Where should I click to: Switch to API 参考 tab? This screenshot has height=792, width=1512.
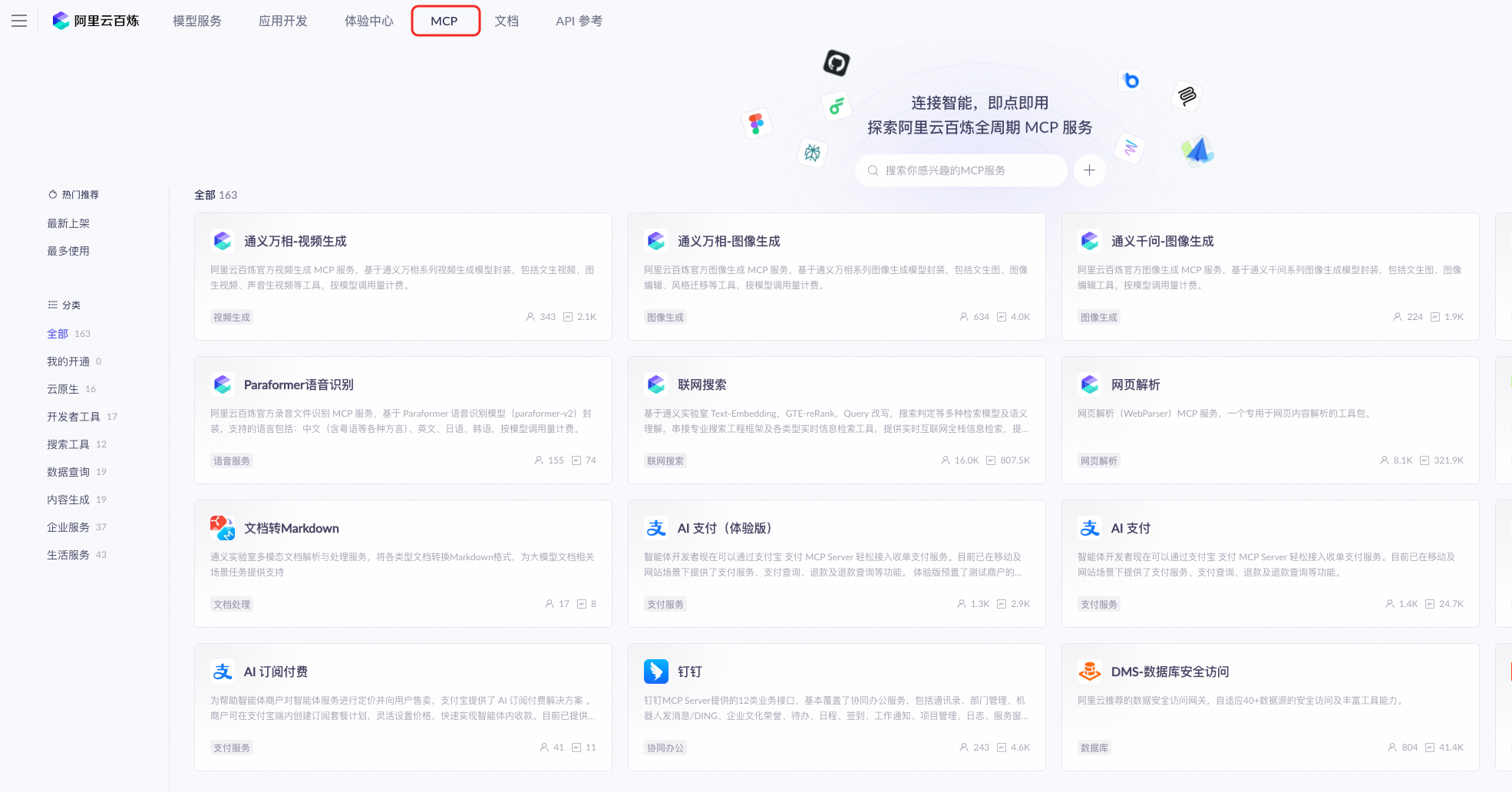[x=579, y=21]
